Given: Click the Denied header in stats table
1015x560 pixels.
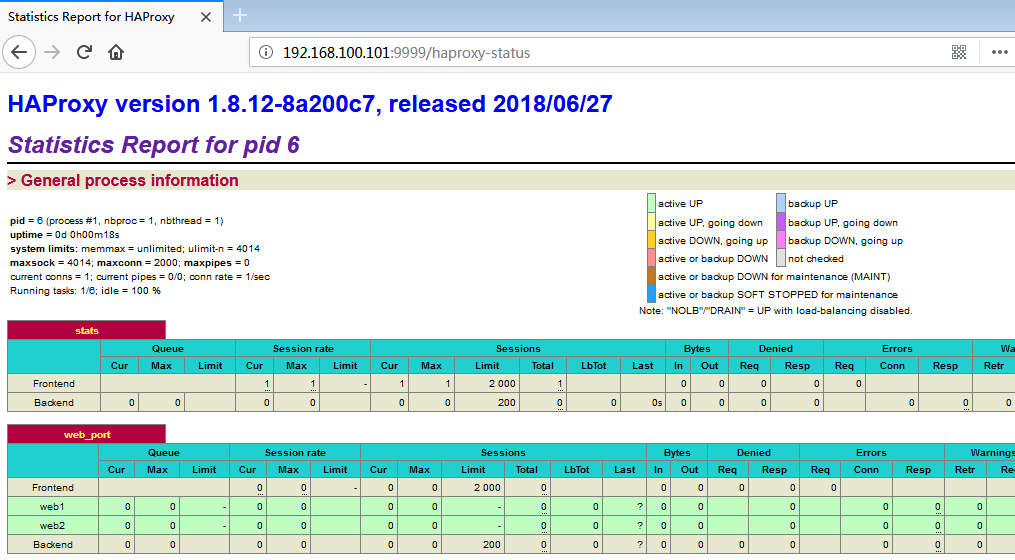Looking at the screenshot, I should [x=775, y=348].
